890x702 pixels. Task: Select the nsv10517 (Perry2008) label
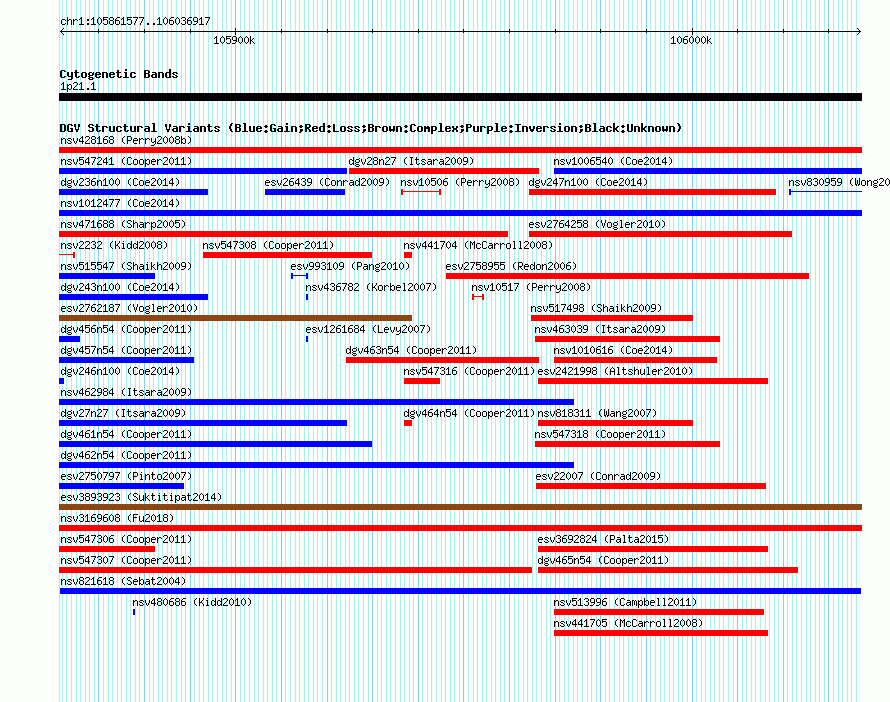point(531,287)
